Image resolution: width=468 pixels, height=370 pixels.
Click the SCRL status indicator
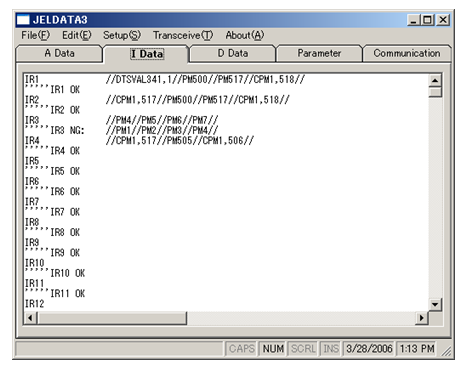[x=303, y=349]
